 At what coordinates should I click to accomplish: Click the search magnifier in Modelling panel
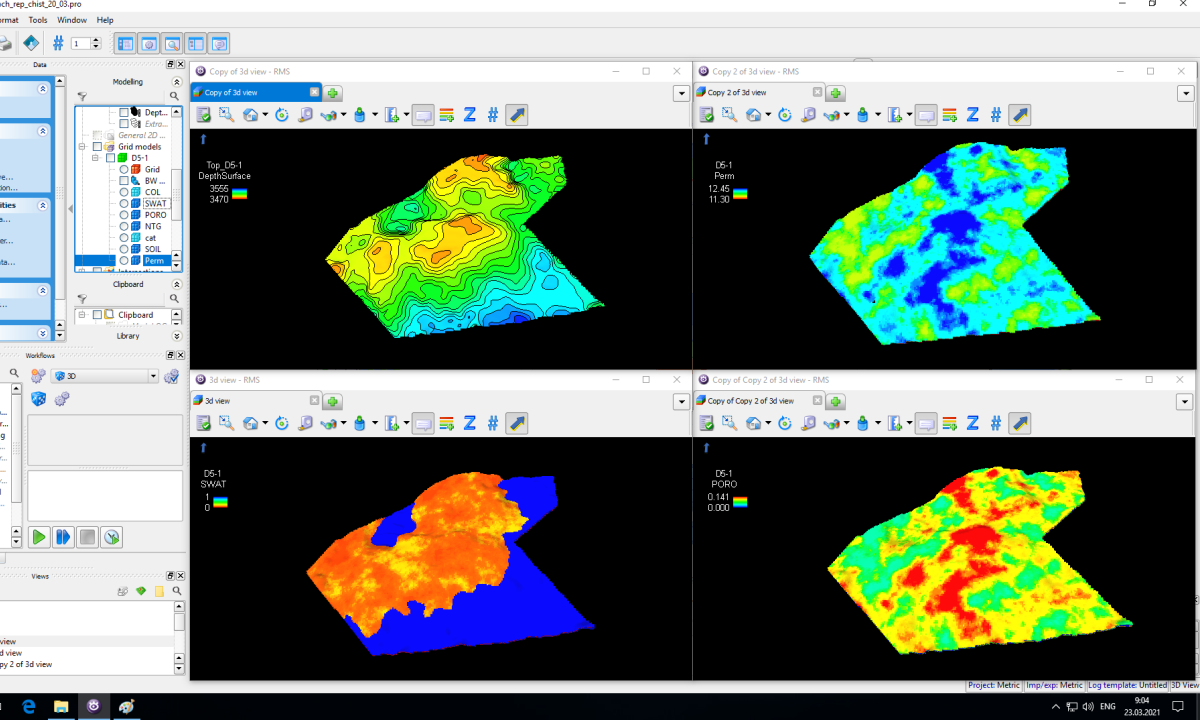(174, 96)
